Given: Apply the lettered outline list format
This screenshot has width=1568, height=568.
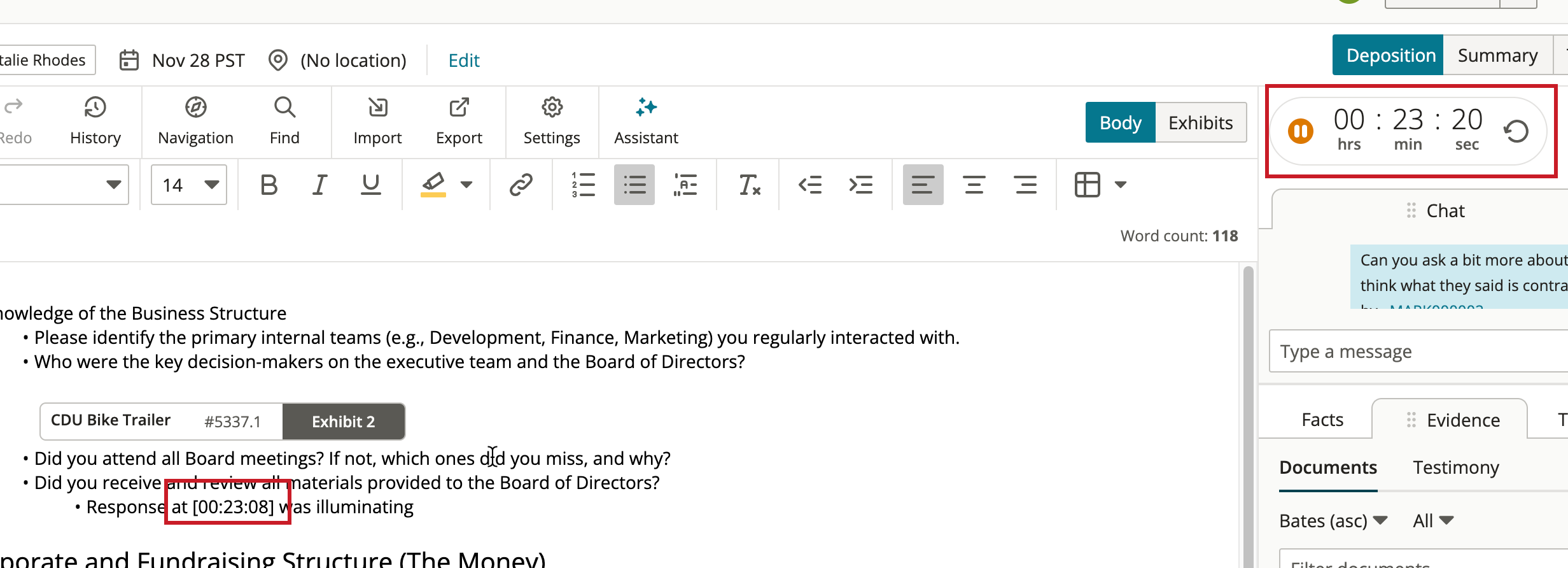Looking at the screenshot, I should pos(685,185).
